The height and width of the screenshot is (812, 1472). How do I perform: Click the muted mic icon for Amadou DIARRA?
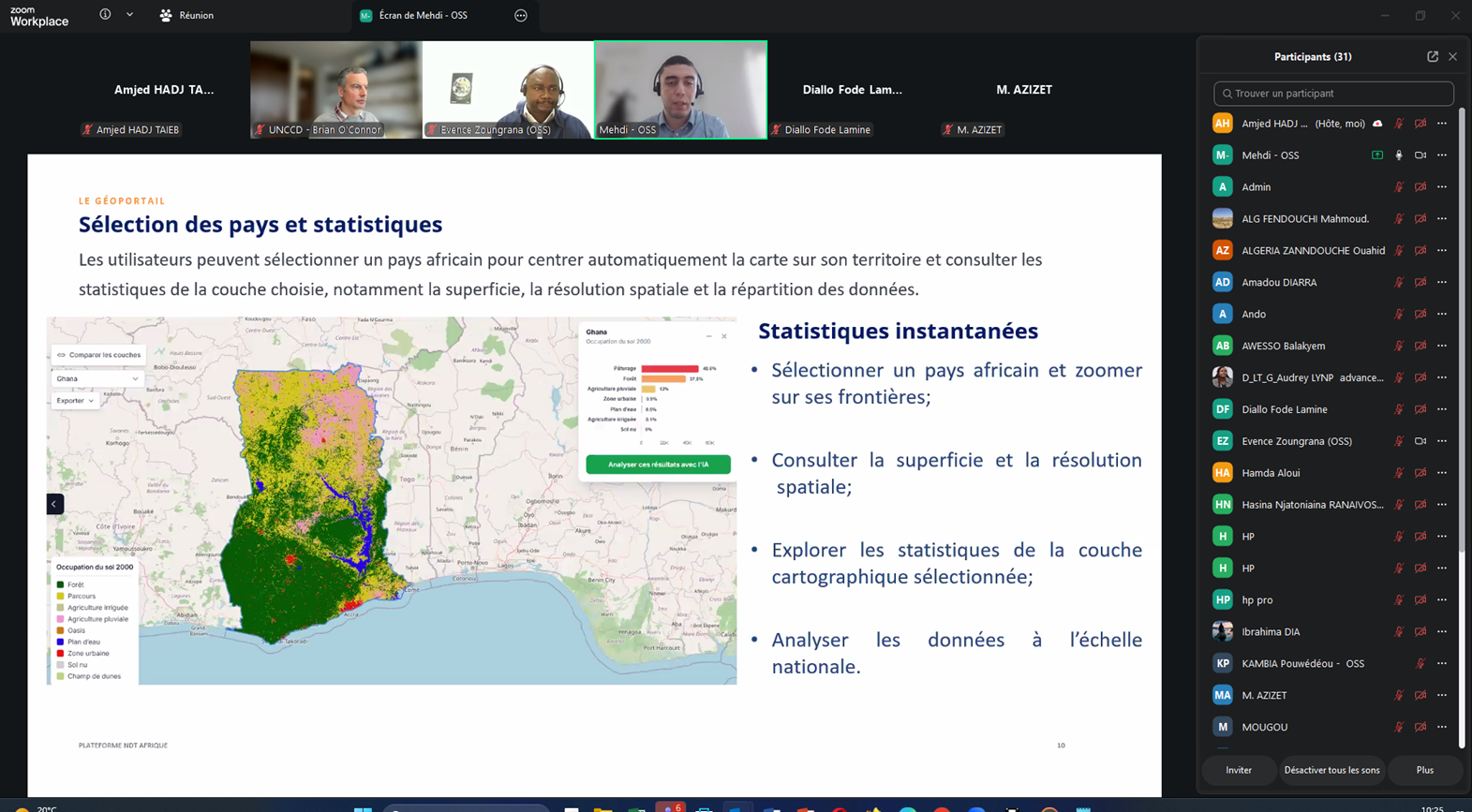[1399, 283]
